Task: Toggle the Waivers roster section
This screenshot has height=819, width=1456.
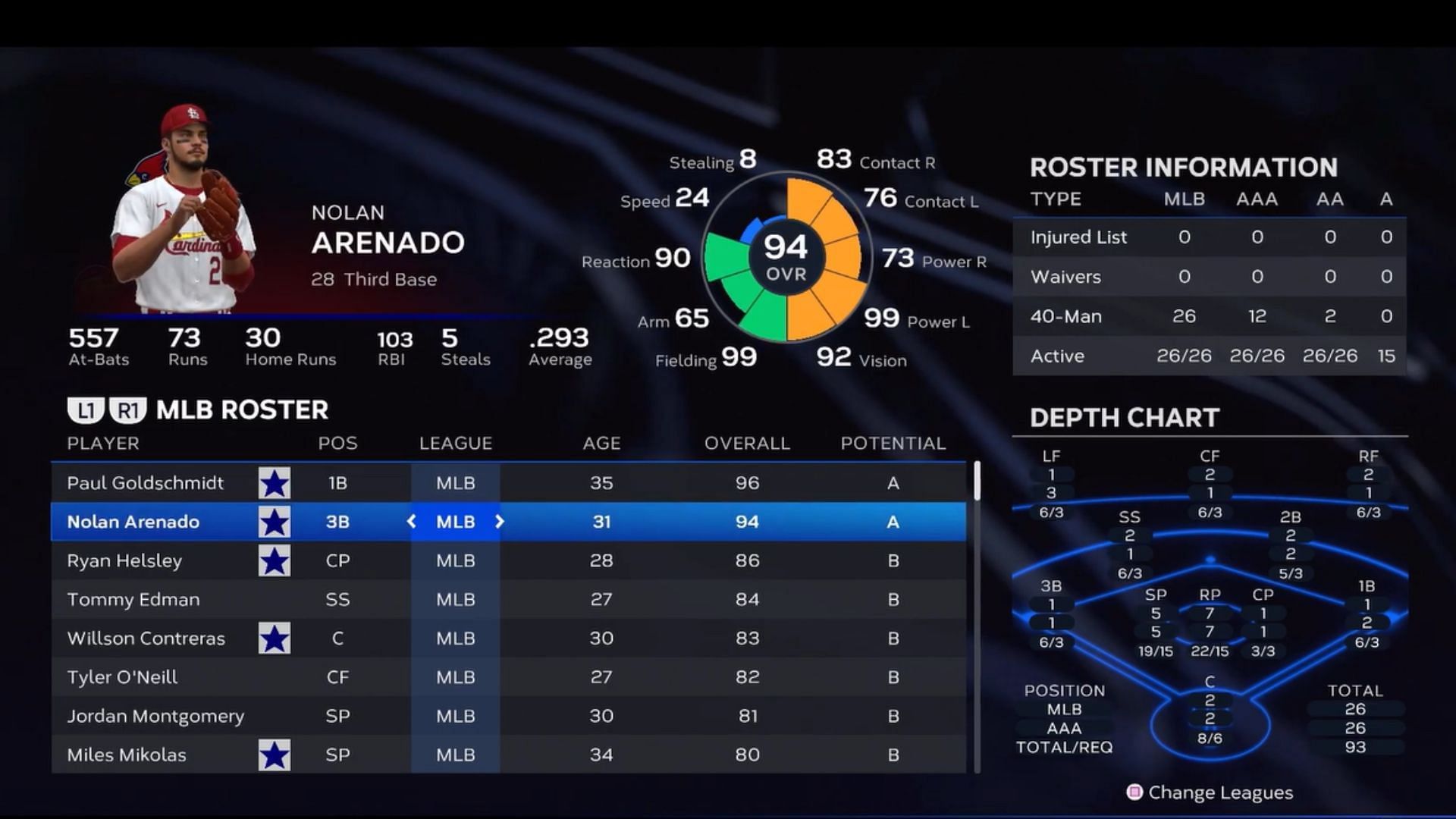Action: tap(1066, 276)
